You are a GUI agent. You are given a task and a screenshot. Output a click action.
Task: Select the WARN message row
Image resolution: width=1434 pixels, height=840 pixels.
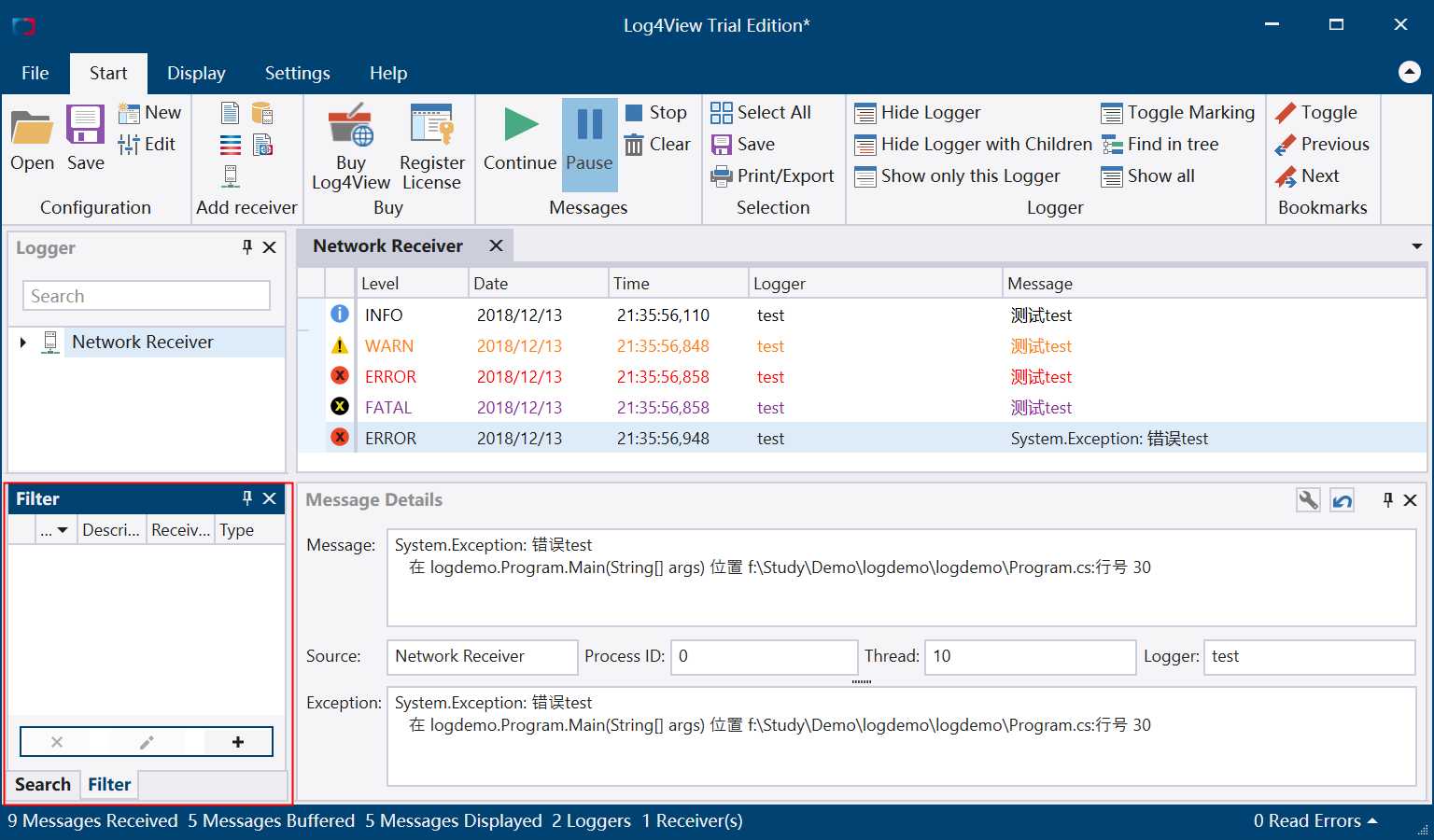pos(862,346)
